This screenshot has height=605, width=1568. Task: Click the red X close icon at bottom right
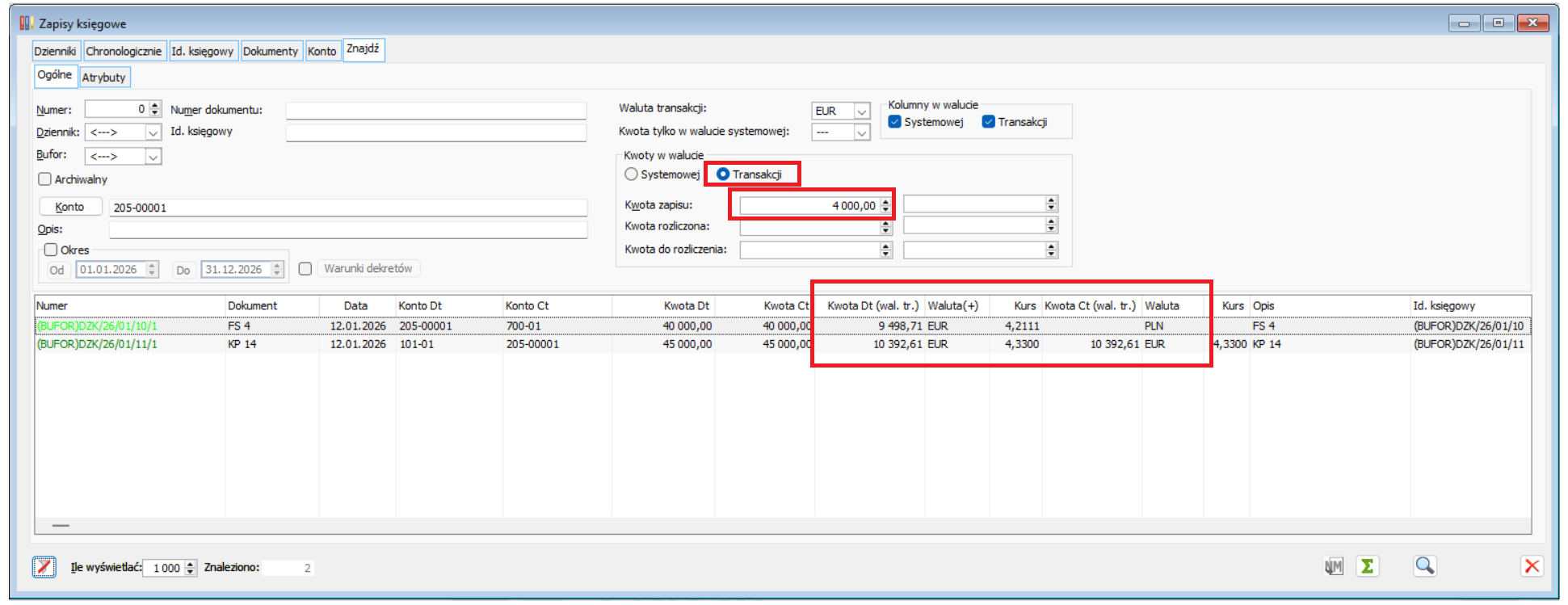[x=1531, y=566]
